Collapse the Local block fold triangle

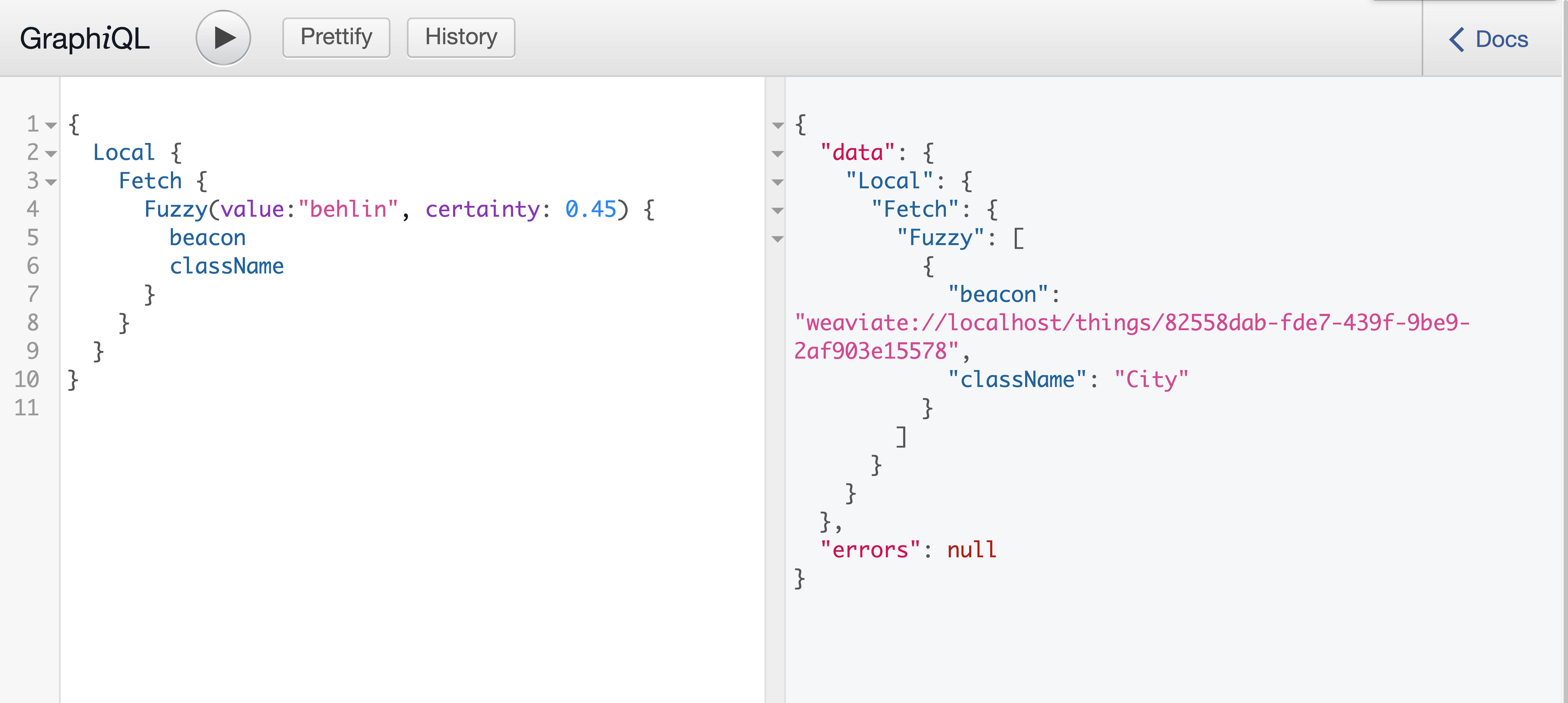point(51,154)
